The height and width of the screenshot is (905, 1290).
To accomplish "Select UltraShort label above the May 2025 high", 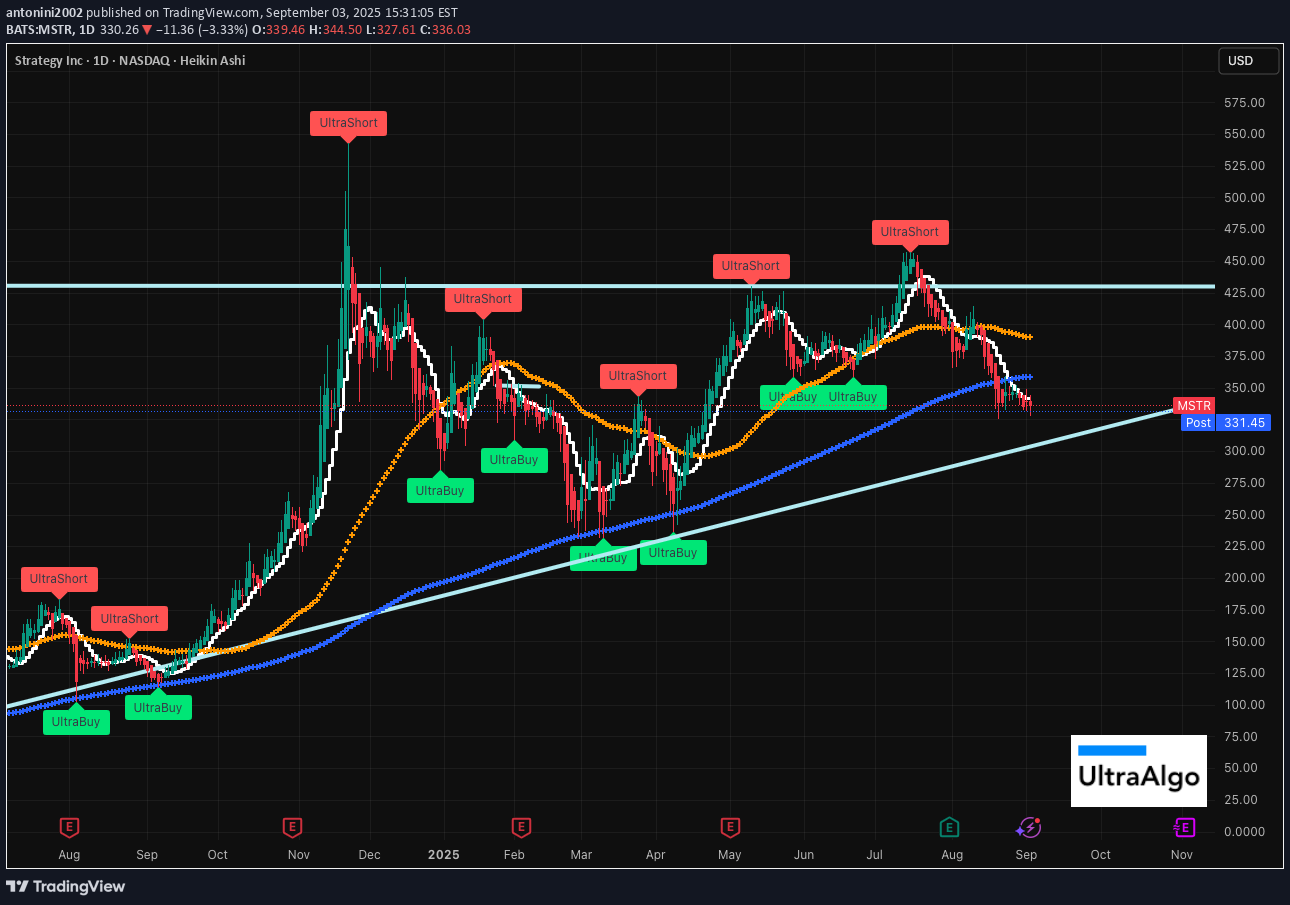I will [751, 266].
